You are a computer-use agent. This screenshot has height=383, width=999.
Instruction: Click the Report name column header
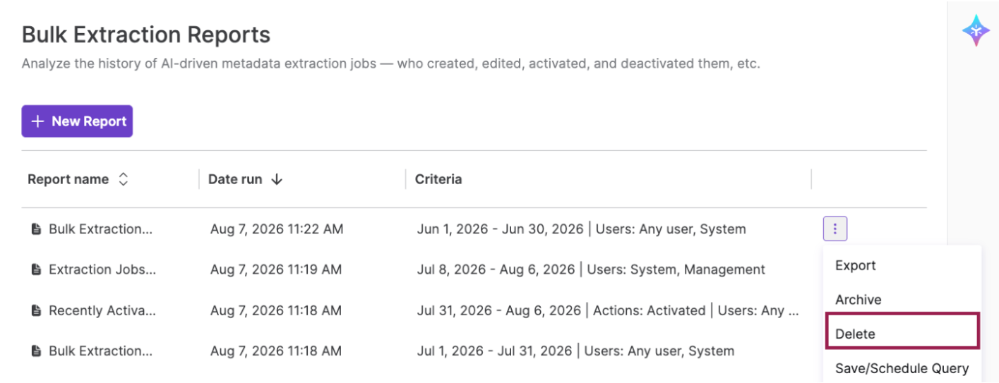pos(68,180)
